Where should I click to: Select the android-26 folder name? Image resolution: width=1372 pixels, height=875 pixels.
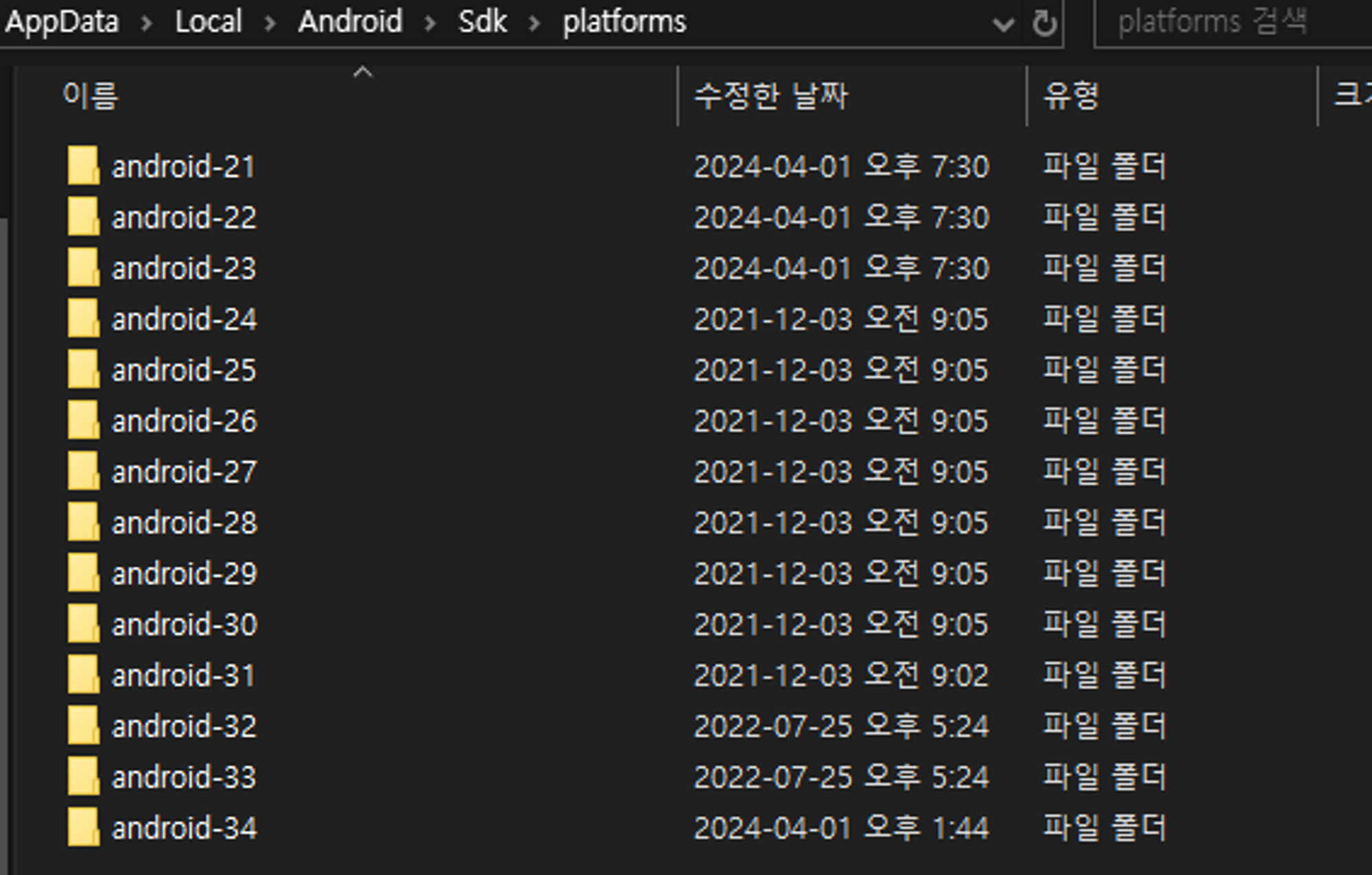(x=184, y=421)
